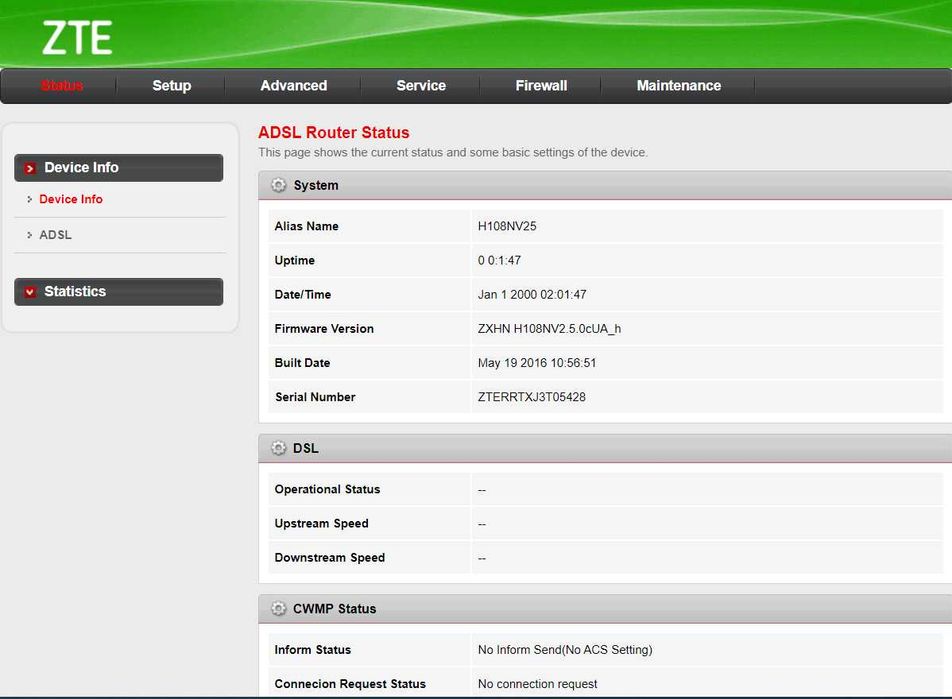
Task: Click red chevron icon on Statistics header
Action: [30, 292]
